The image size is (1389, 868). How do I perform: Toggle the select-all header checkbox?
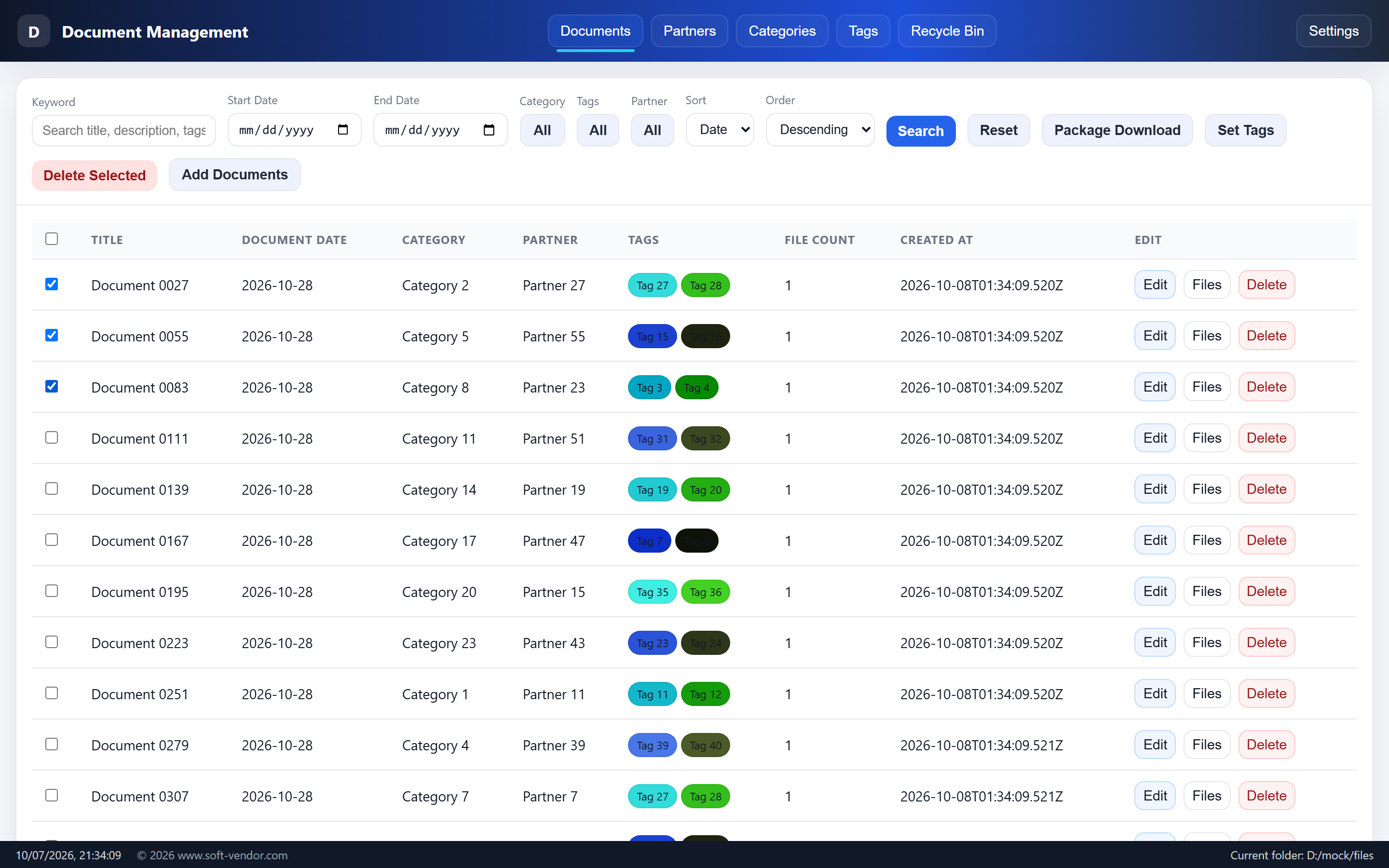[x=52, y=239]
